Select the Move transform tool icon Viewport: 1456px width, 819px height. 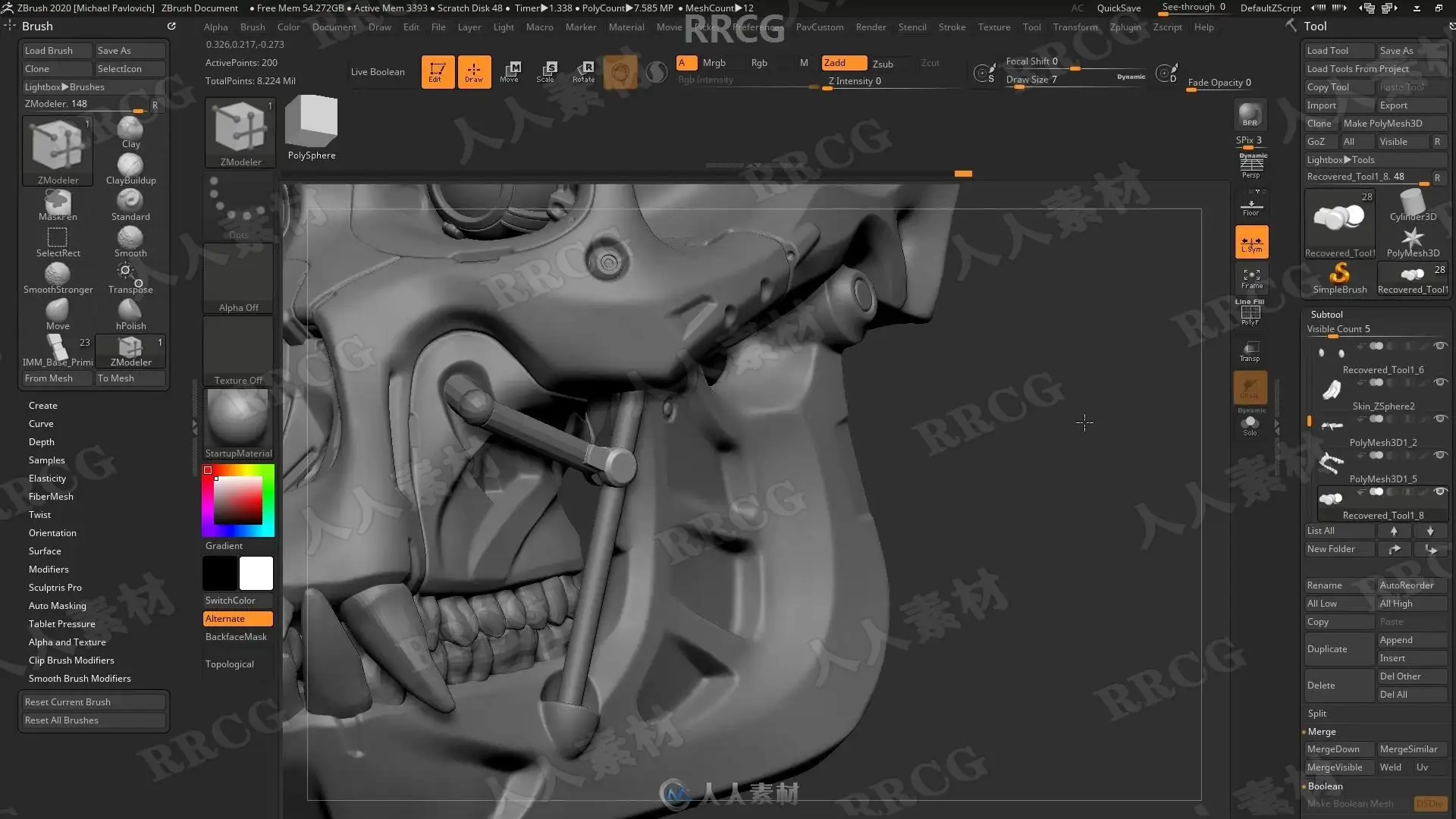tap(510, 71)
